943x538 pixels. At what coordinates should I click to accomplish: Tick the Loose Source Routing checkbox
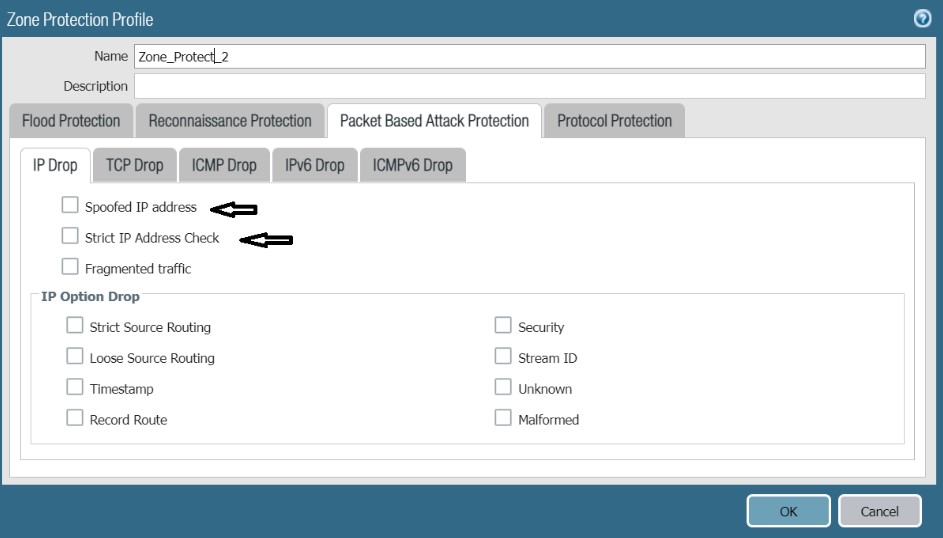(x=75, y=356)
